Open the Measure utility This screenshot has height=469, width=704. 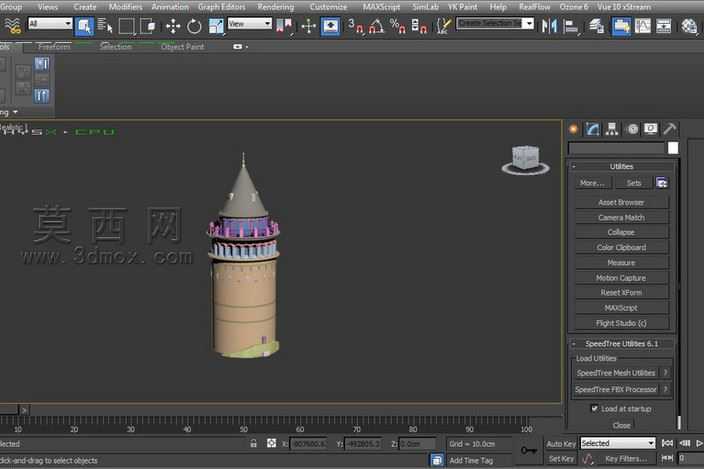tap(621, 263)
